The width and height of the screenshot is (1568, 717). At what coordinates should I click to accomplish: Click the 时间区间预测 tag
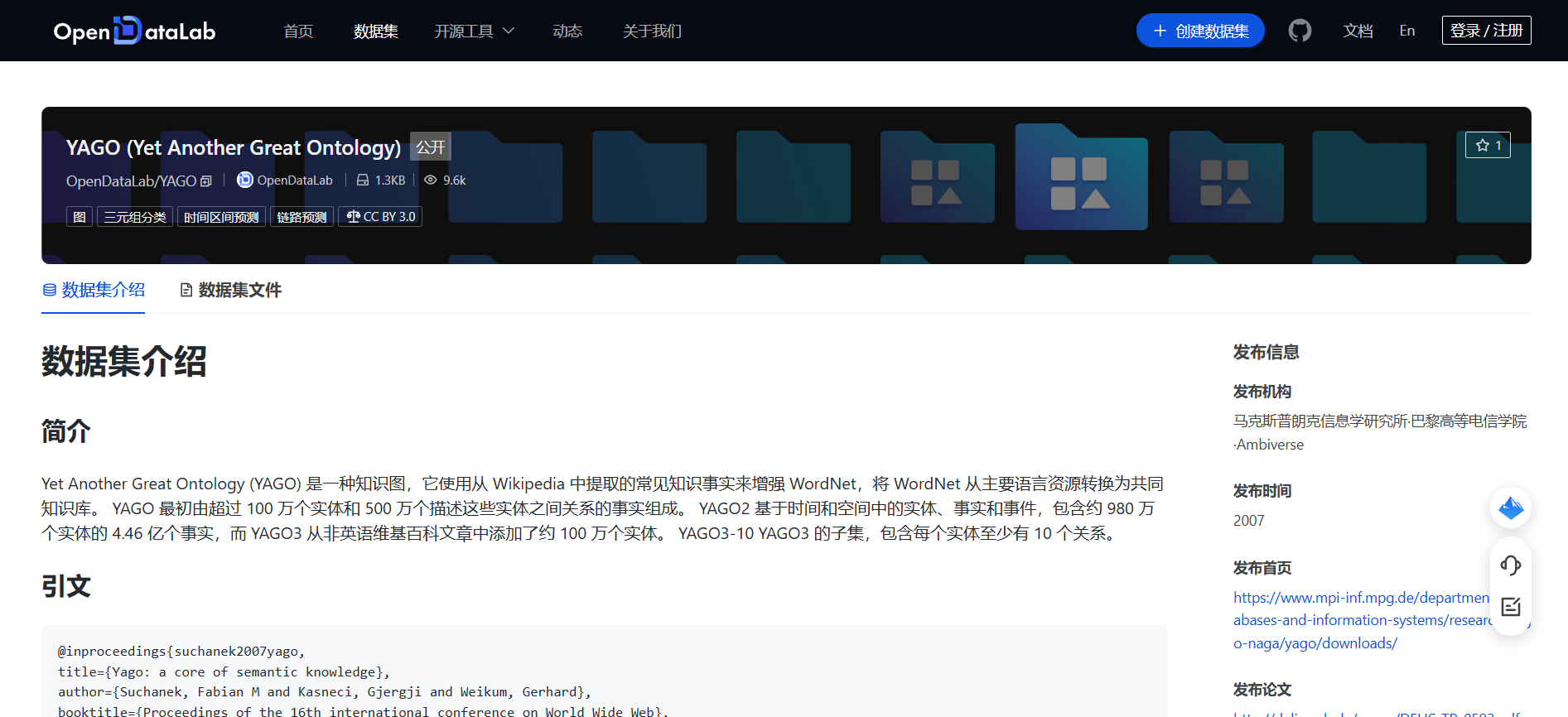pyautogui.click(x=221, y=217)
